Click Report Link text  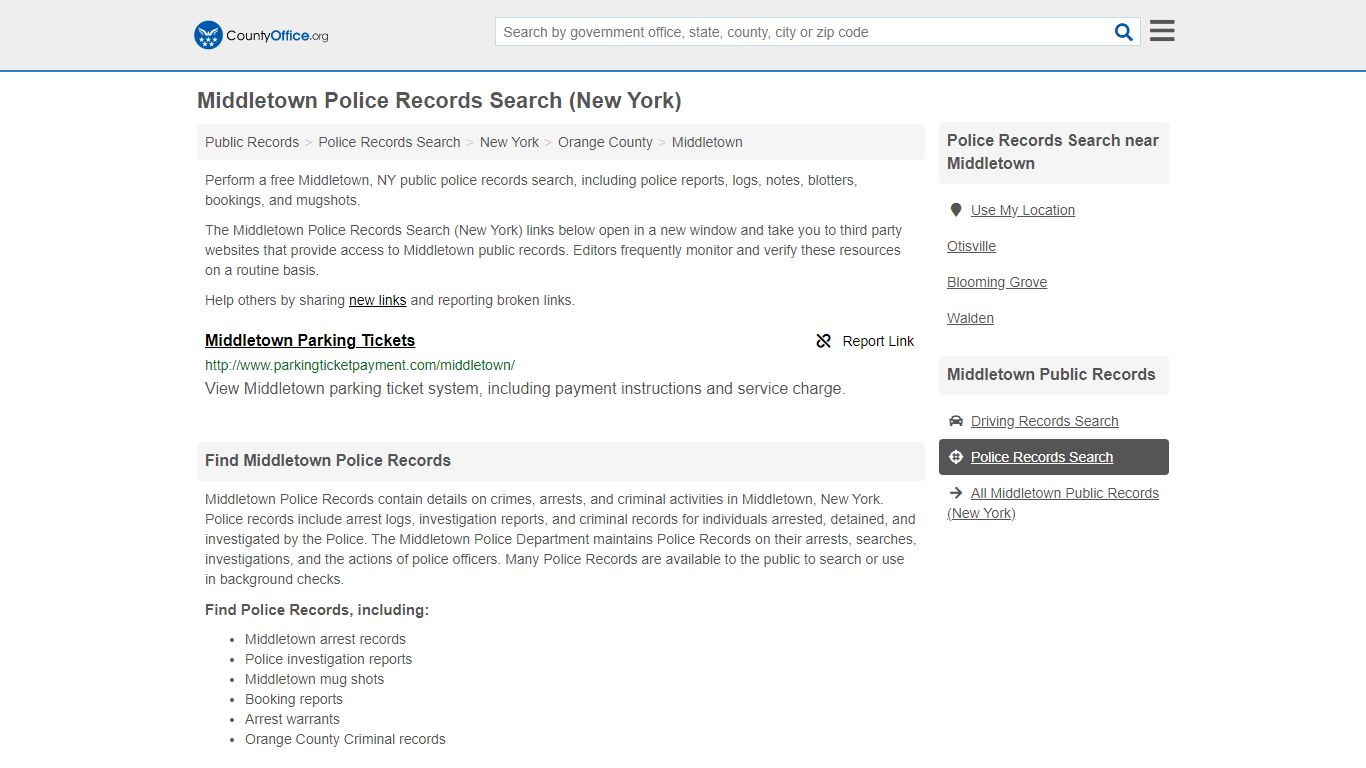878,341
